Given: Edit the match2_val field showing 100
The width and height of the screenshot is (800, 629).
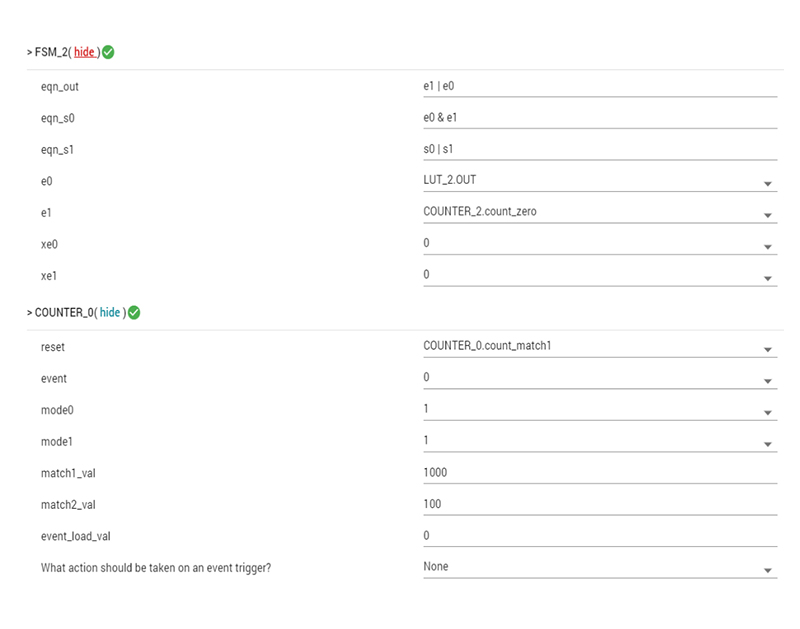Looking at the screenshot, I should (x=599, y=504).
